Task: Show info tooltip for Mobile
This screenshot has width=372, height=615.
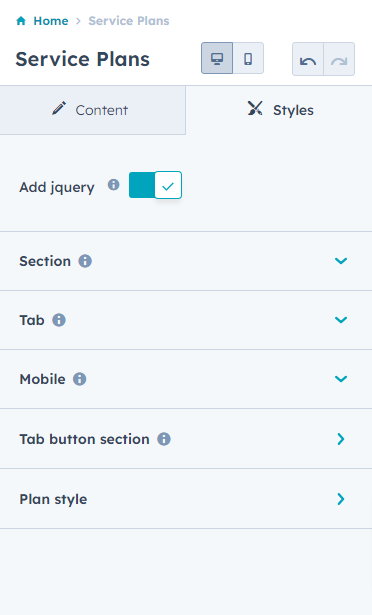Action: [x=80, y=379]
